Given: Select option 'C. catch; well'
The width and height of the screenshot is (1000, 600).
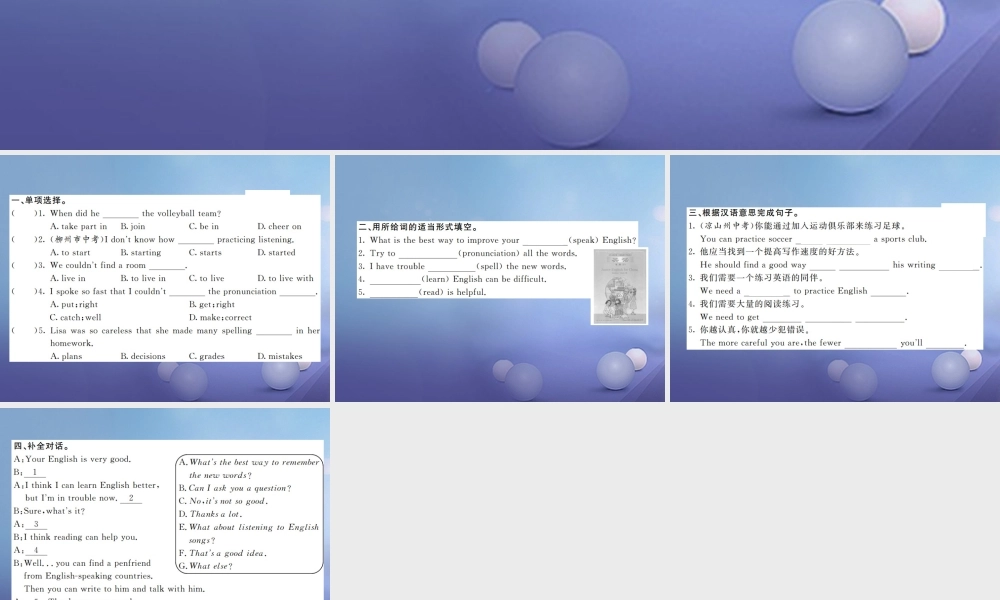Looking at the screenshot, I should coord(75,318).
